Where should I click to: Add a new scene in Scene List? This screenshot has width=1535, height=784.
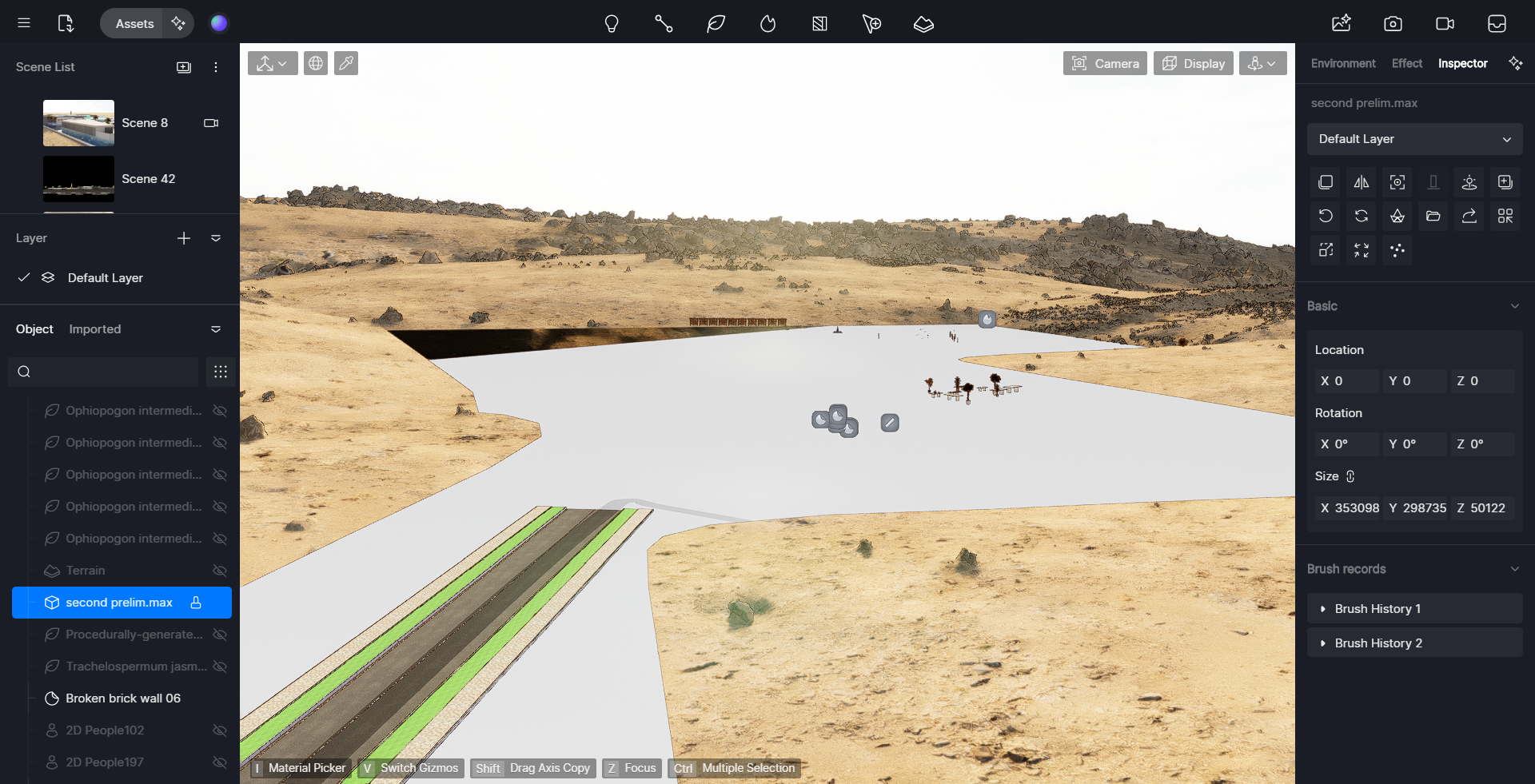point(184,67)
